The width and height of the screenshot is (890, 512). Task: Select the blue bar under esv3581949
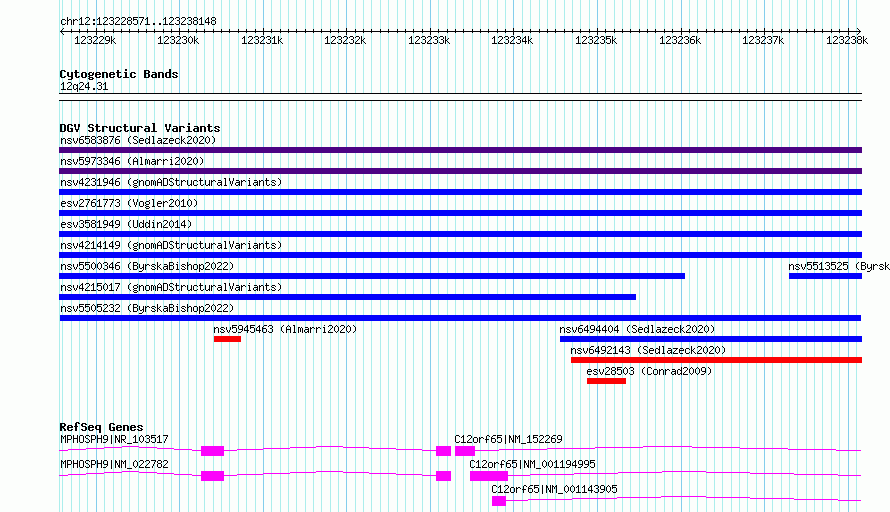460,234
